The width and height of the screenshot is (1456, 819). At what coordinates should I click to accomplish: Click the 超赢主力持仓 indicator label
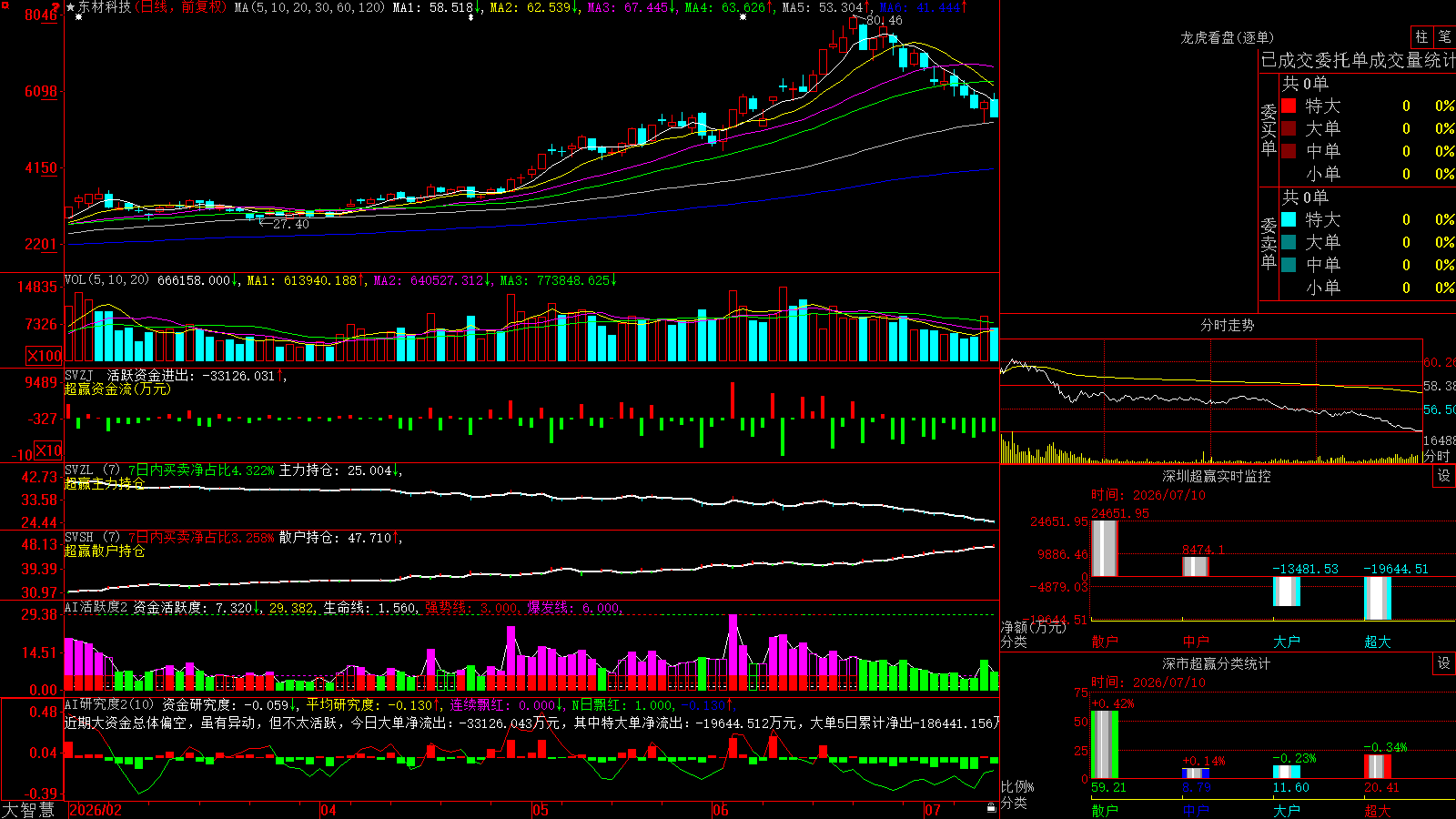pos(105,483)
